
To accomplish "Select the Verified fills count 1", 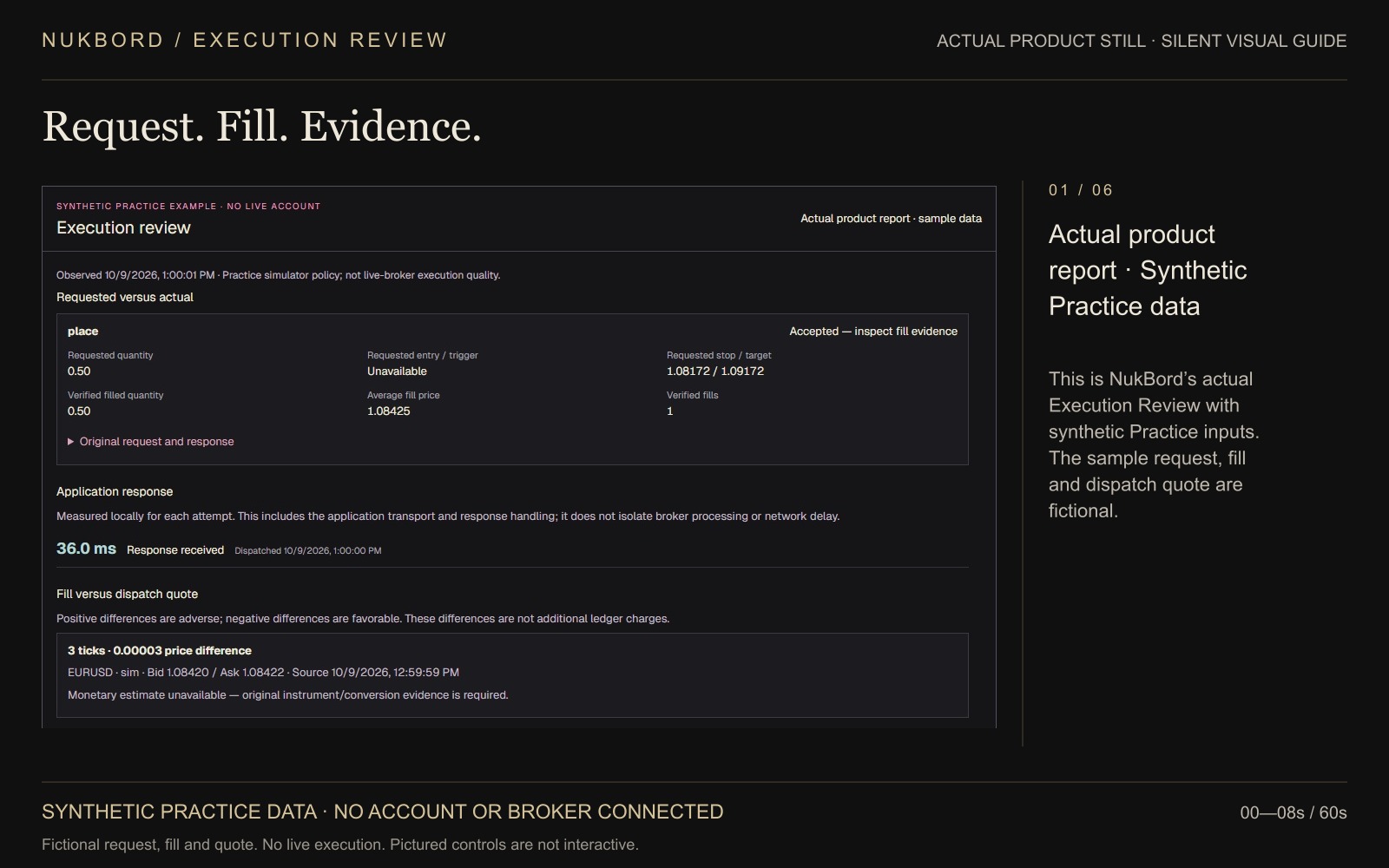I will click(670, 411).
